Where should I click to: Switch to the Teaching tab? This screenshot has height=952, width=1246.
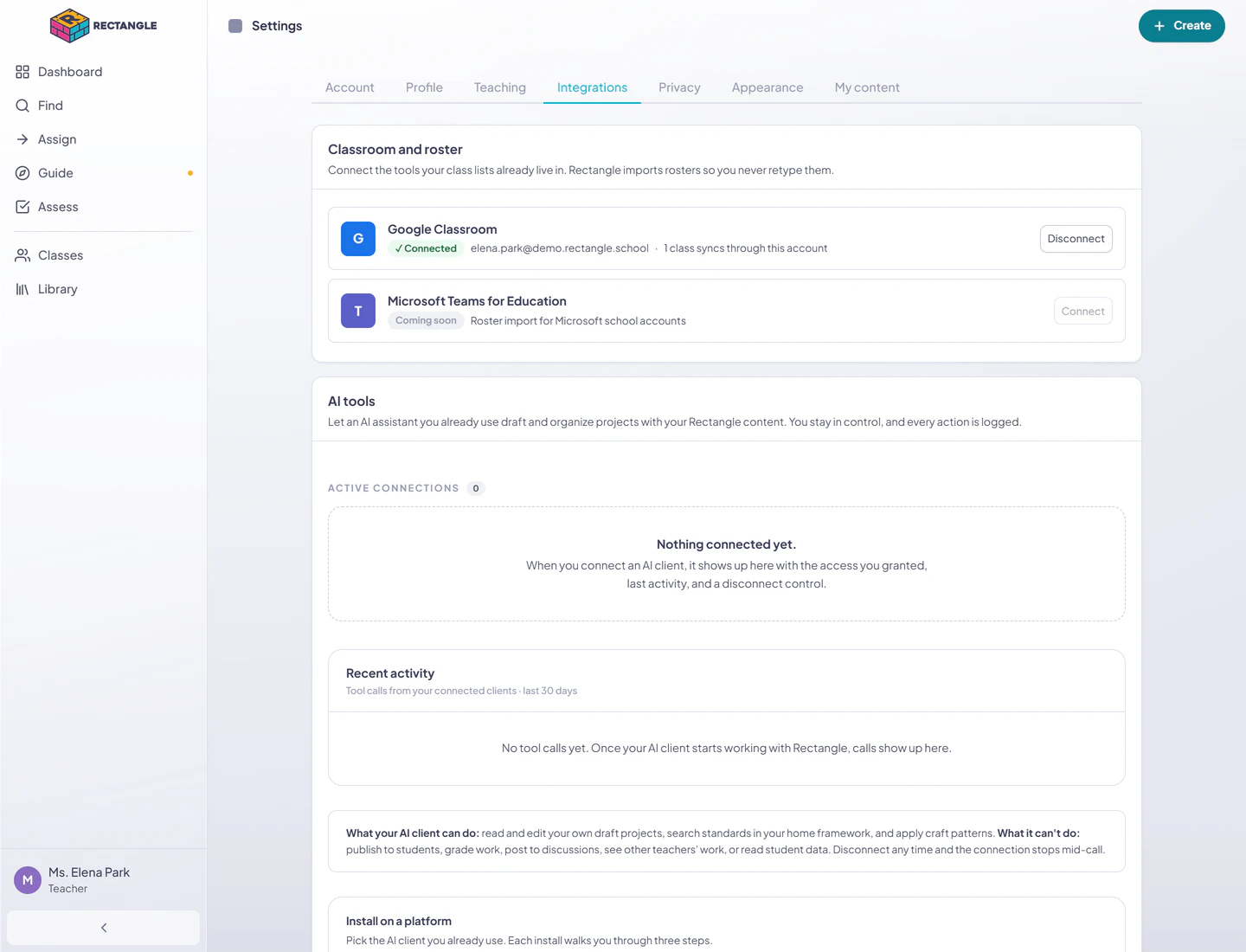pos(500,87)
